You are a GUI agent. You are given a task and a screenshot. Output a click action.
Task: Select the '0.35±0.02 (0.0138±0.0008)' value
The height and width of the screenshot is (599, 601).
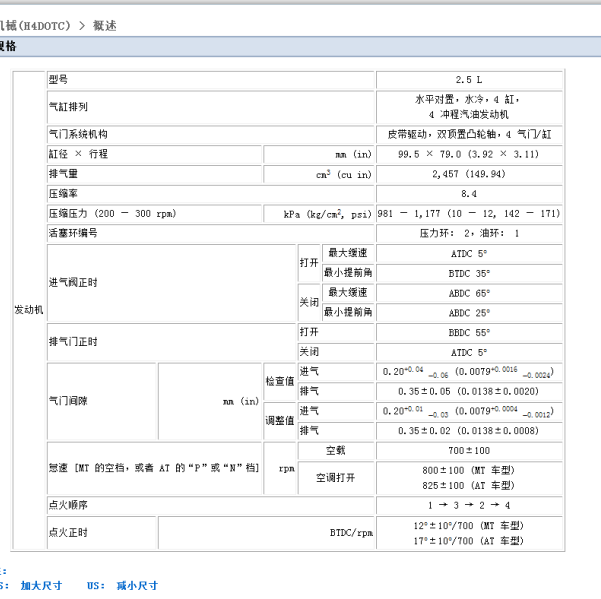pos(469,431)
